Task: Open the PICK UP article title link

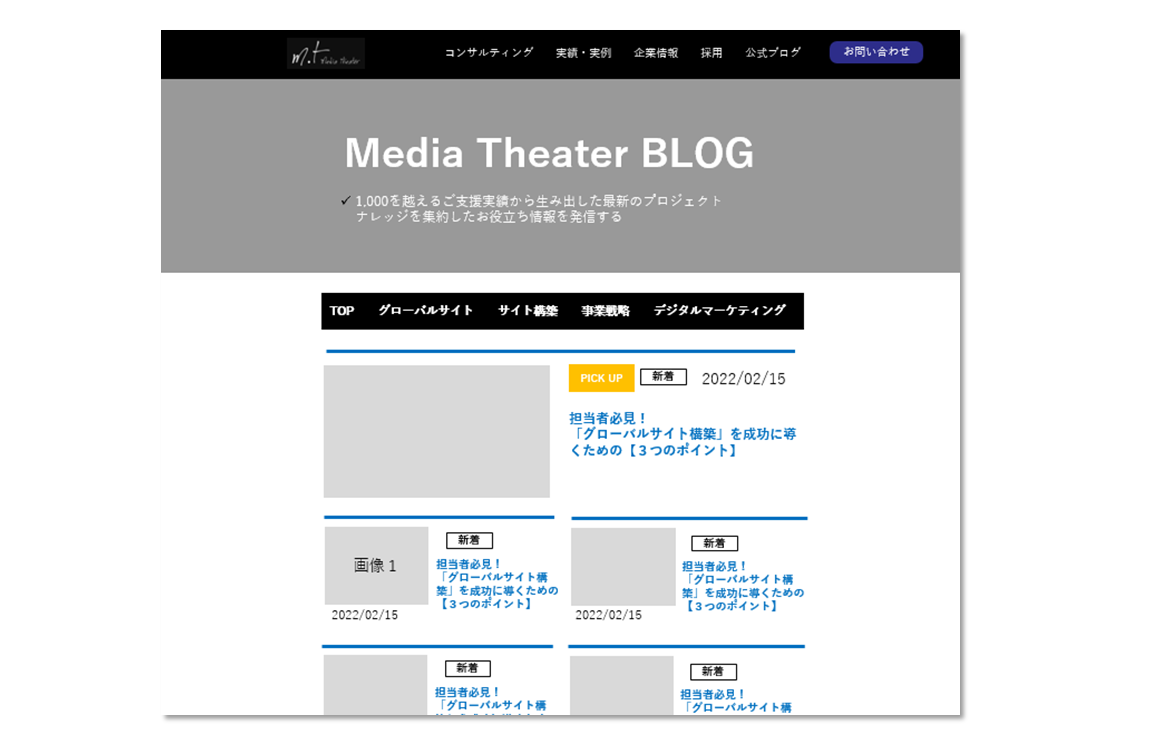Action: click(682, 434)
